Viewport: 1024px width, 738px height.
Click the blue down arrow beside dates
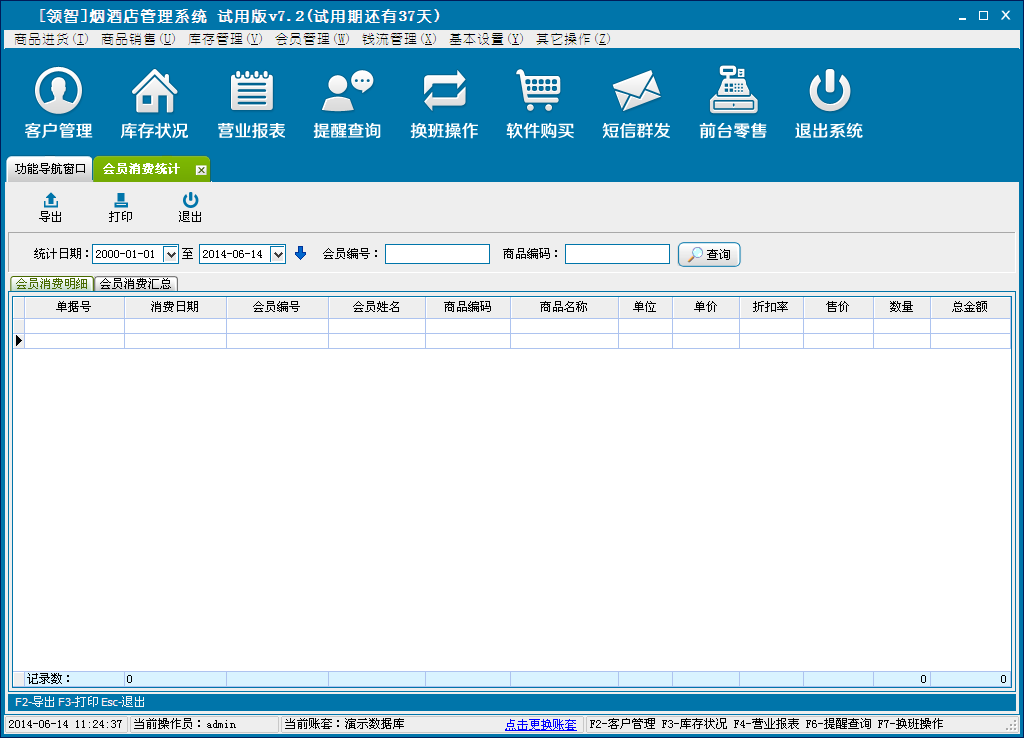pos(300,254)
